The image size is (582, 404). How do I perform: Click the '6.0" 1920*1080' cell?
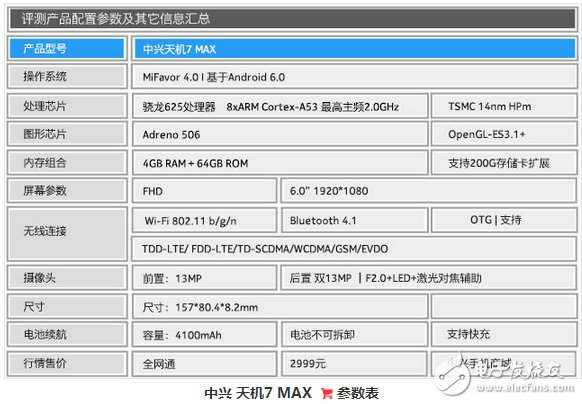tap(429, 191)
